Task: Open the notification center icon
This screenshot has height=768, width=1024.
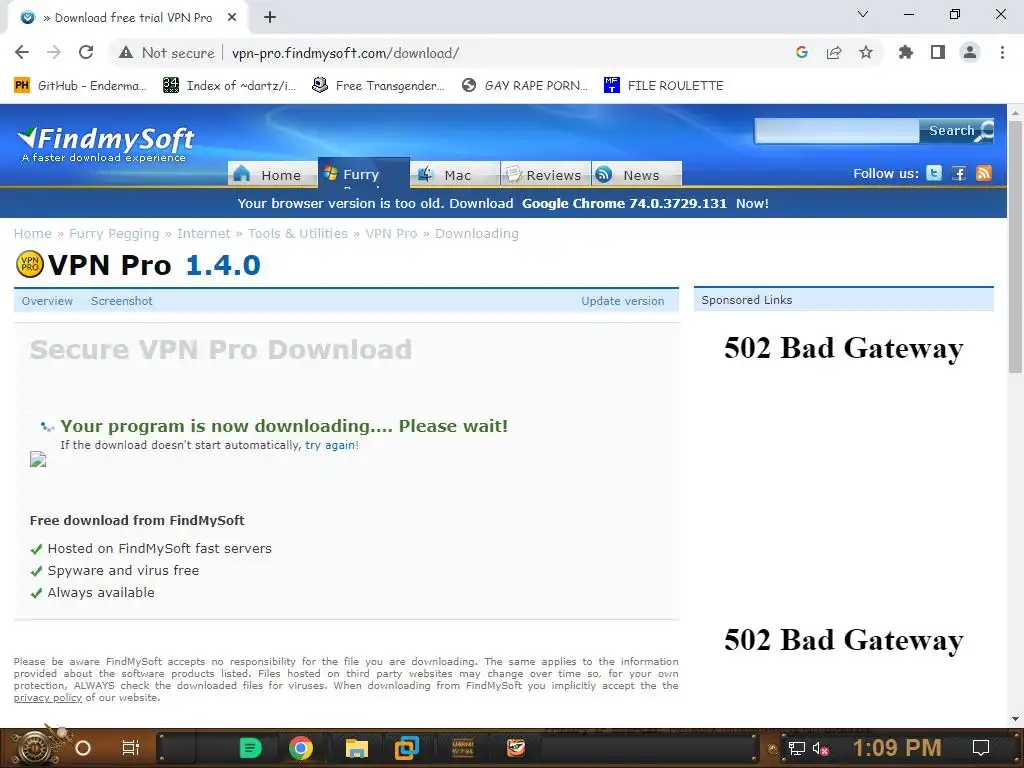Action: pos(980,748)
